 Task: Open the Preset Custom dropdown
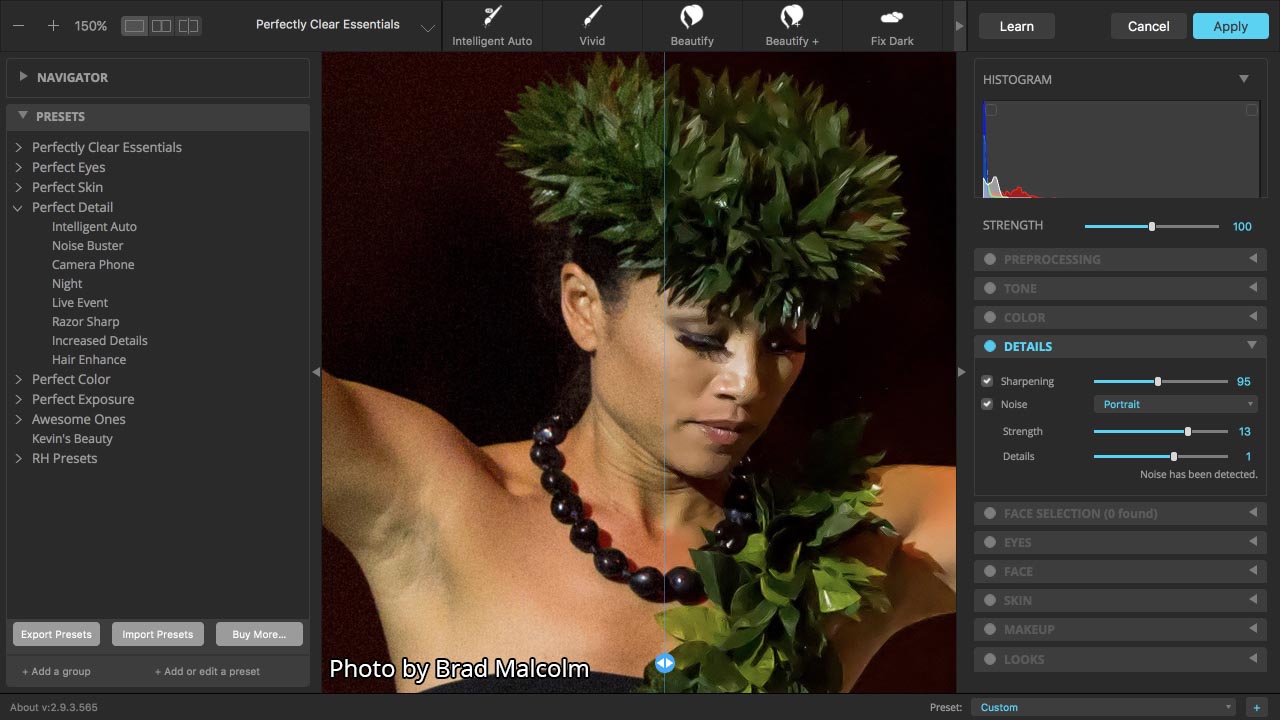point(1103,707)
